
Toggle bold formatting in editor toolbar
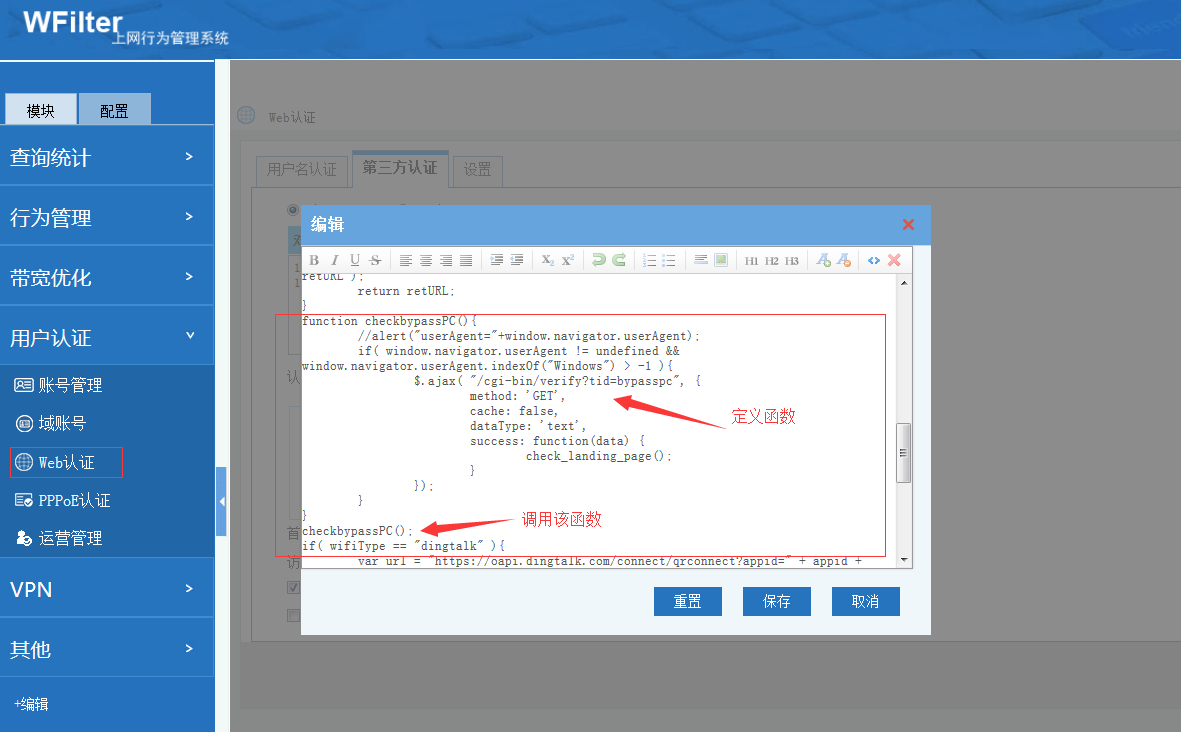tap(314, 260)
